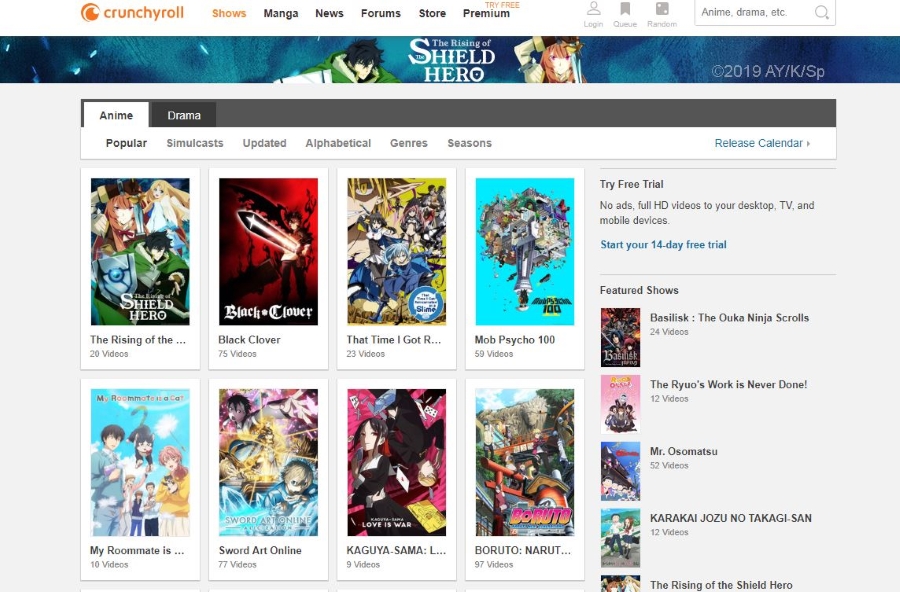Click "75 Videos" under Black Clover
This screenshot has height=592, width=900.
(x=237, y=354)
